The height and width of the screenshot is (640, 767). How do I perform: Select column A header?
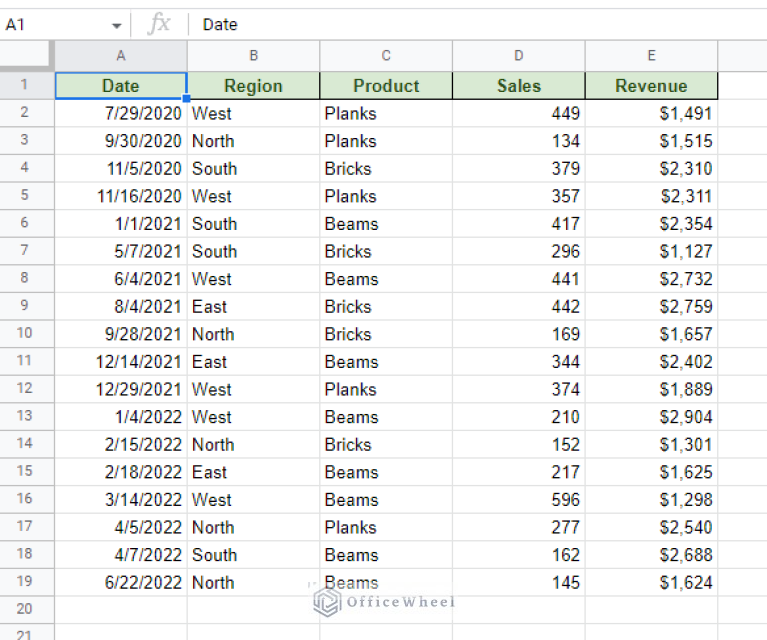(x=121, y=56)
